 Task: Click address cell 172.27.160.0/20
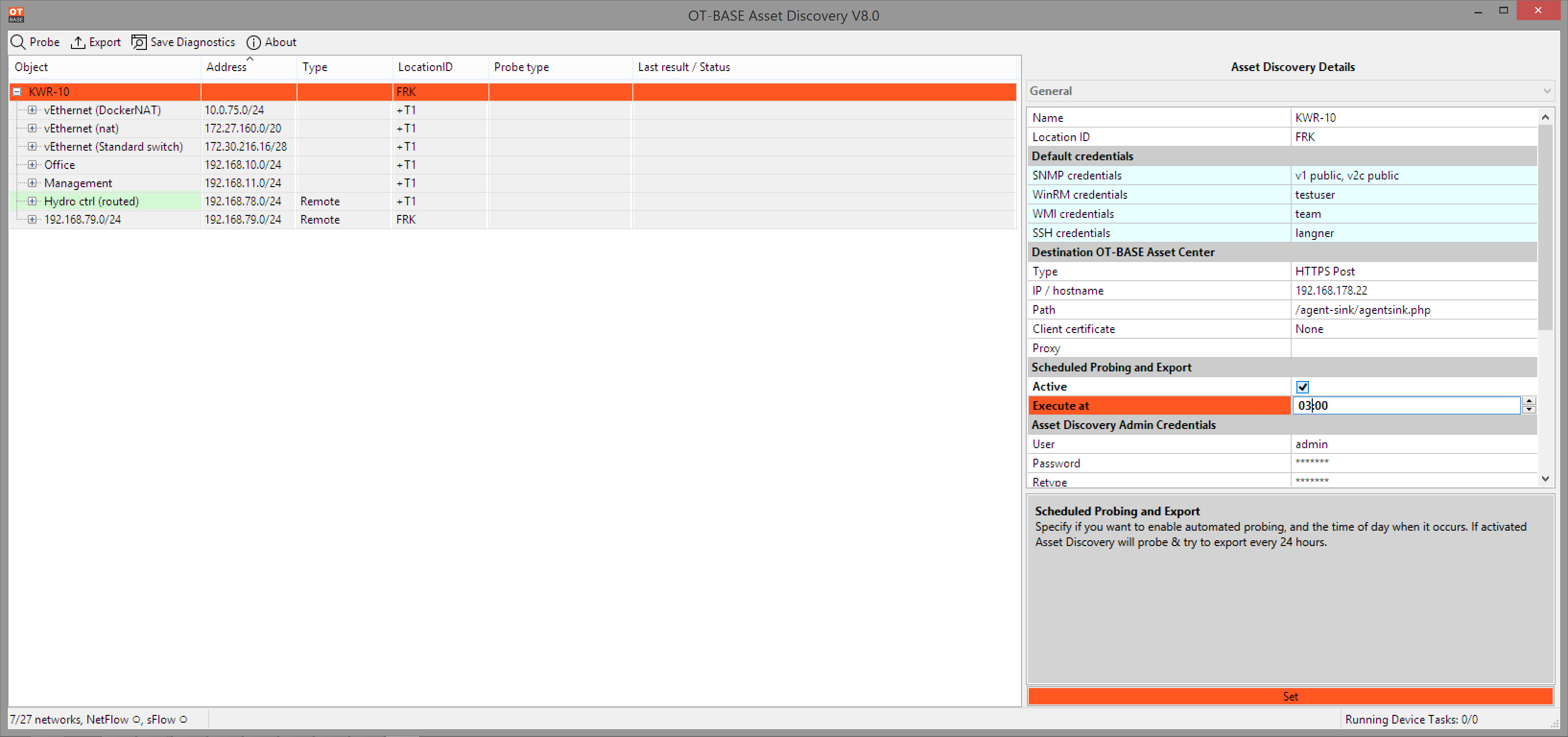click(243, 129)
